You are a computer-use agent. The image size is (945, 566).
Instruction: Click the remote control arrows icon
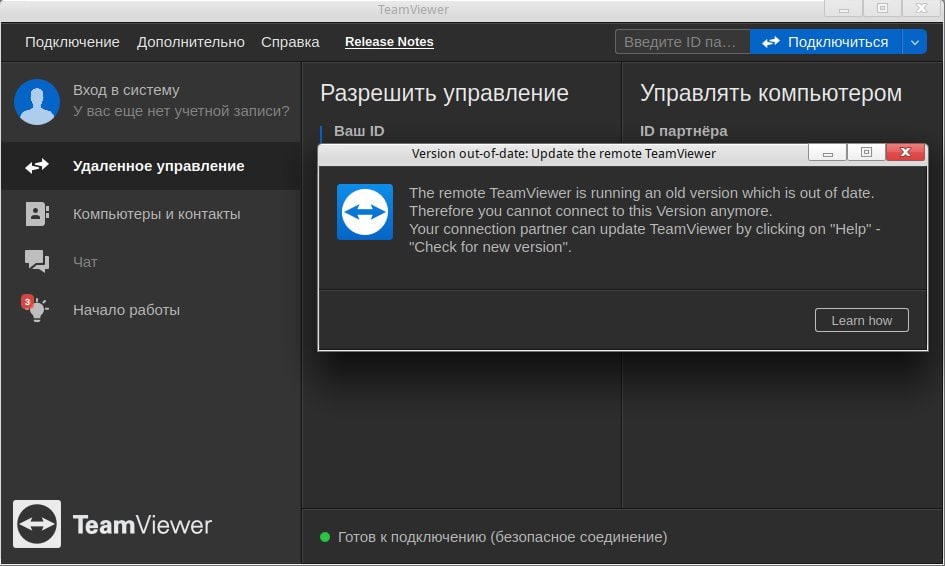point(37,166)
